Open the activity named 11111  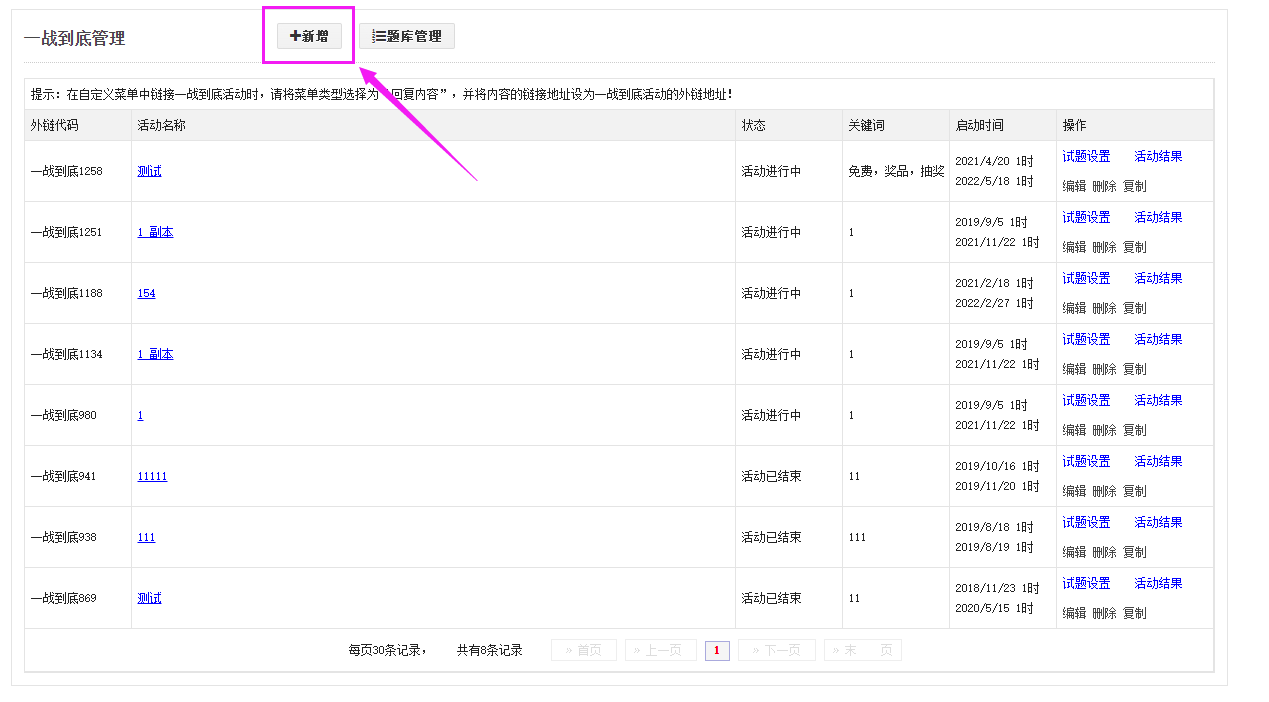(x=152, y=476)
